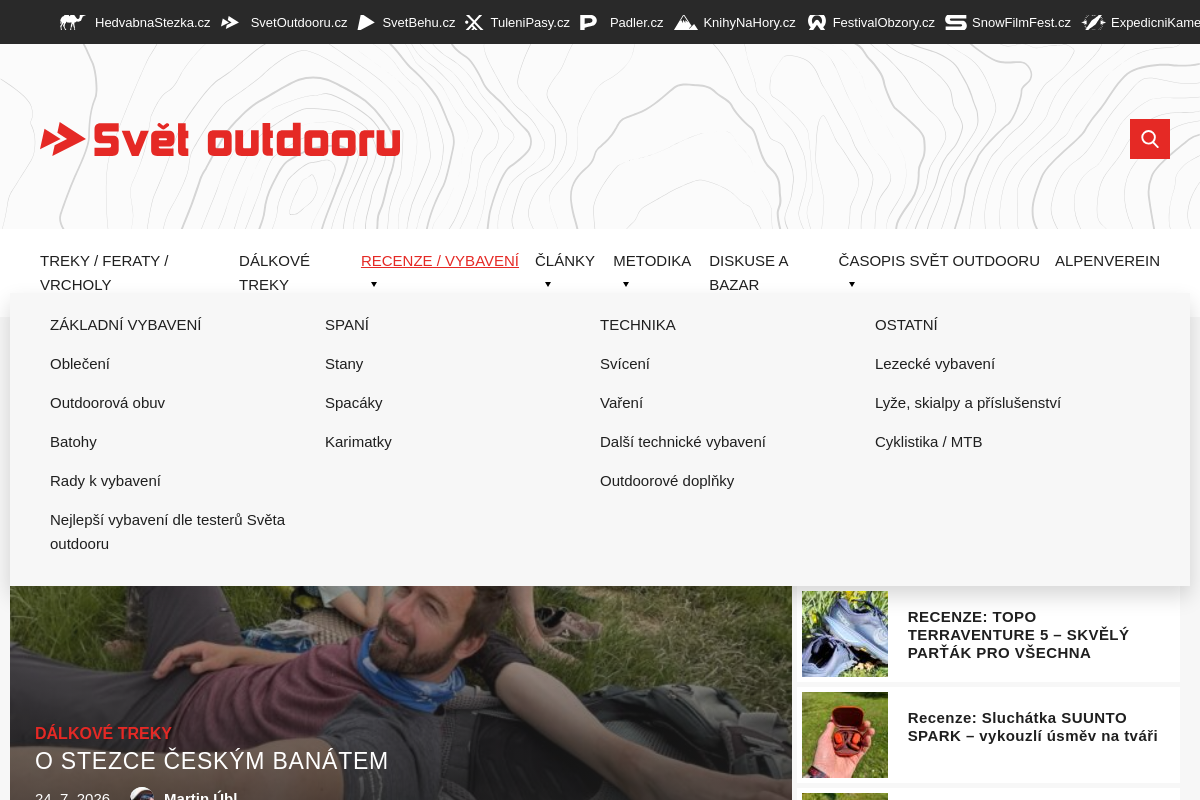Open Lyže, skialpy a příslušenství entry
This screenshot has width=1200, height=800.
click(968, 402)
